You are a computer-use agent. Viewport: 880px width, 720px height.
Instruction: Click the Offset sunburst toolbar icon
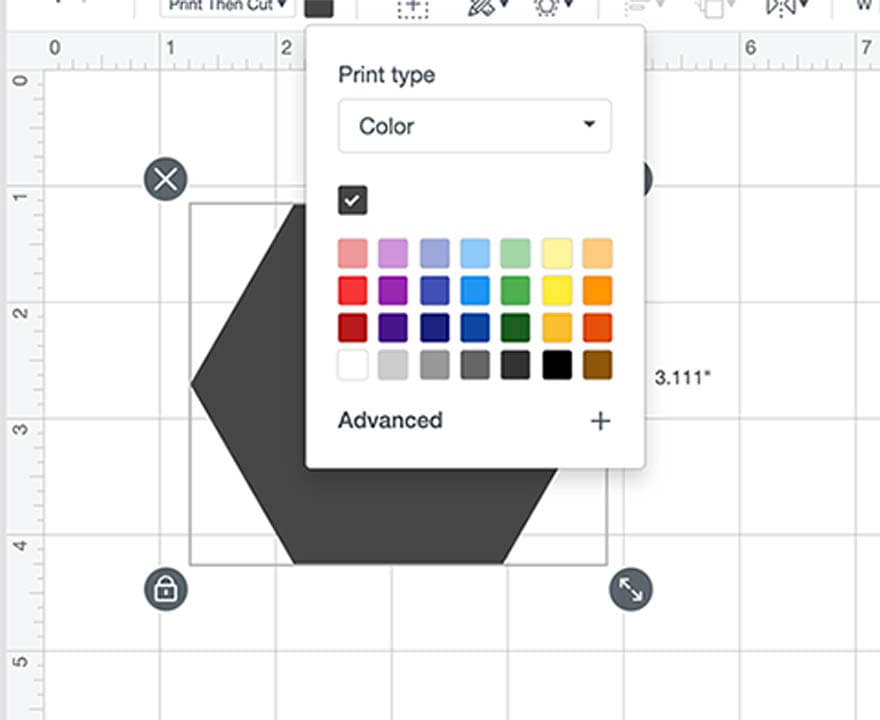point(547,8)
